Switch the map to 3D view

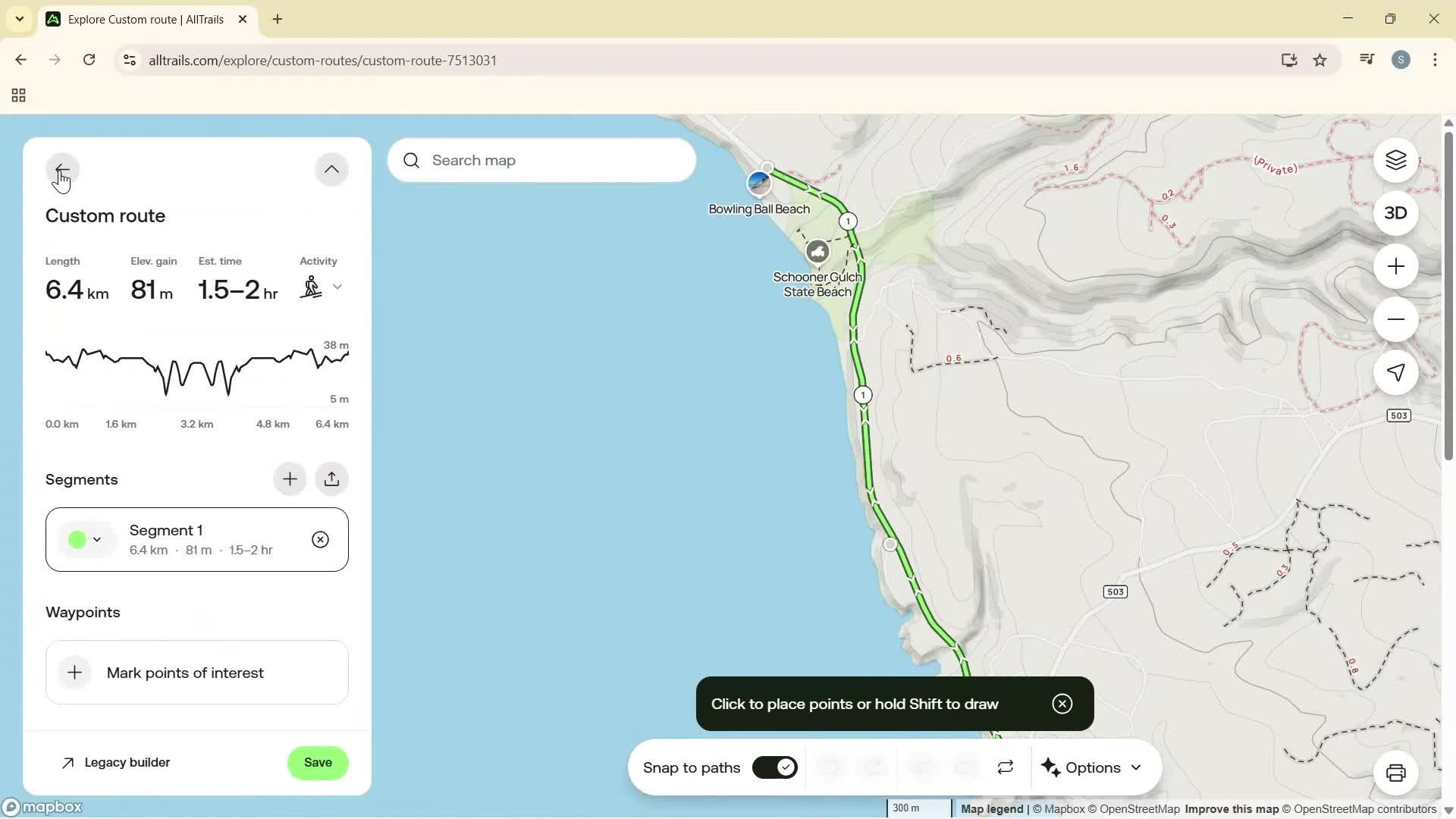[1395, 213]
